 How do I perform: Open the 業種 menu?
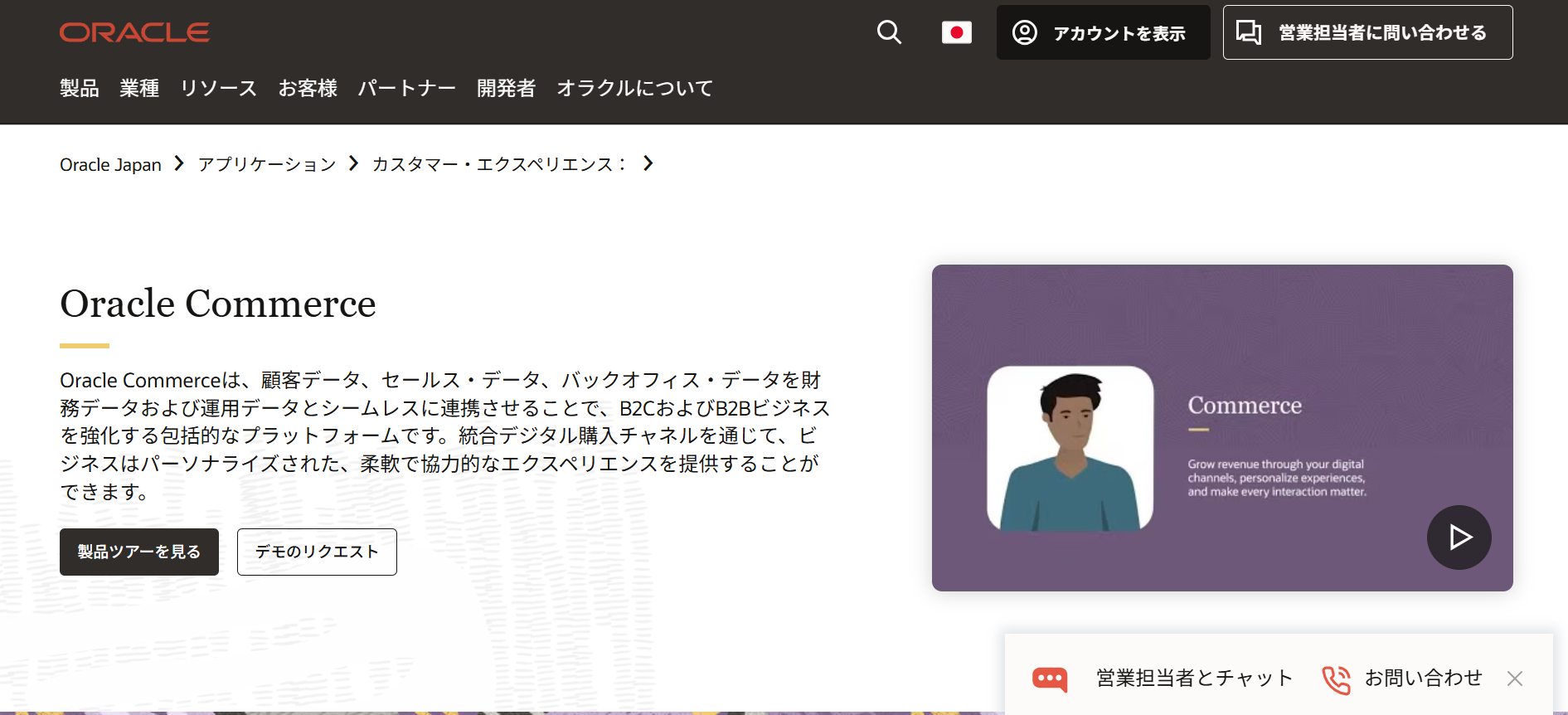click(139, 88)
